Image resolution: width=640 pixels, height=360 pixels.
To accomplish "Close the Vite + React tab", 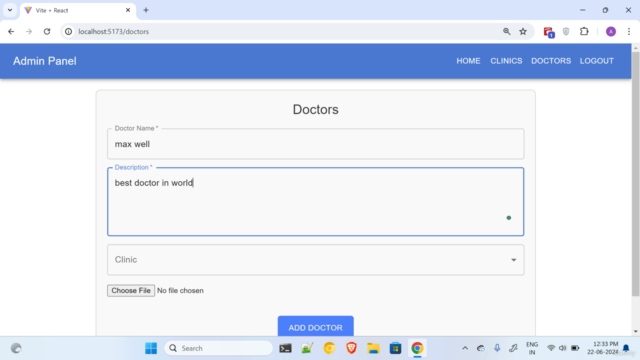I will (x=128, y=10).
